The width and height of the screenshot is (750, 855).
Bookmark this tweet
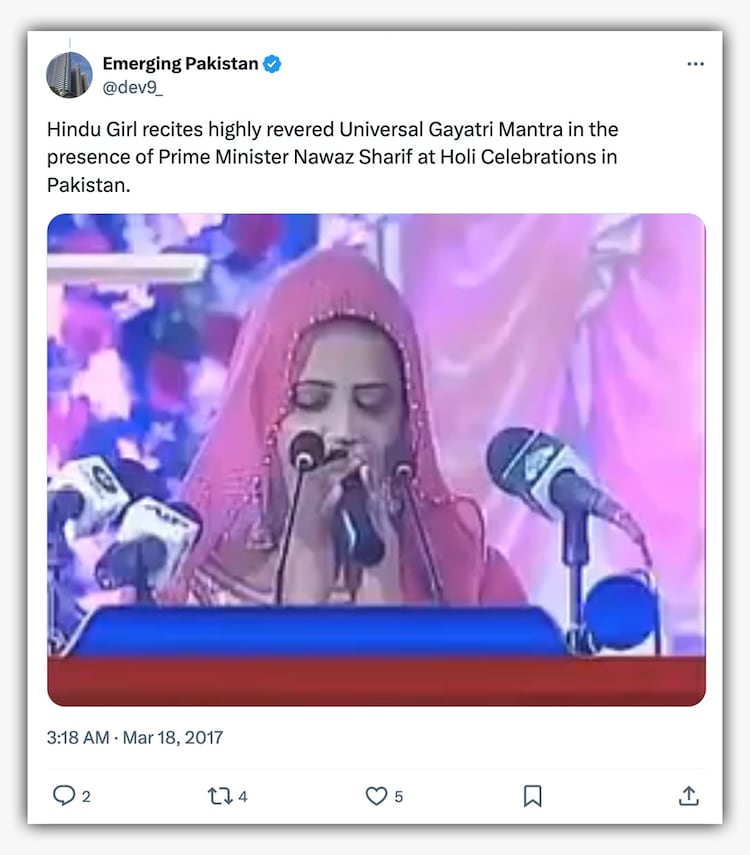pyautogui.click(x=532, y=796)
